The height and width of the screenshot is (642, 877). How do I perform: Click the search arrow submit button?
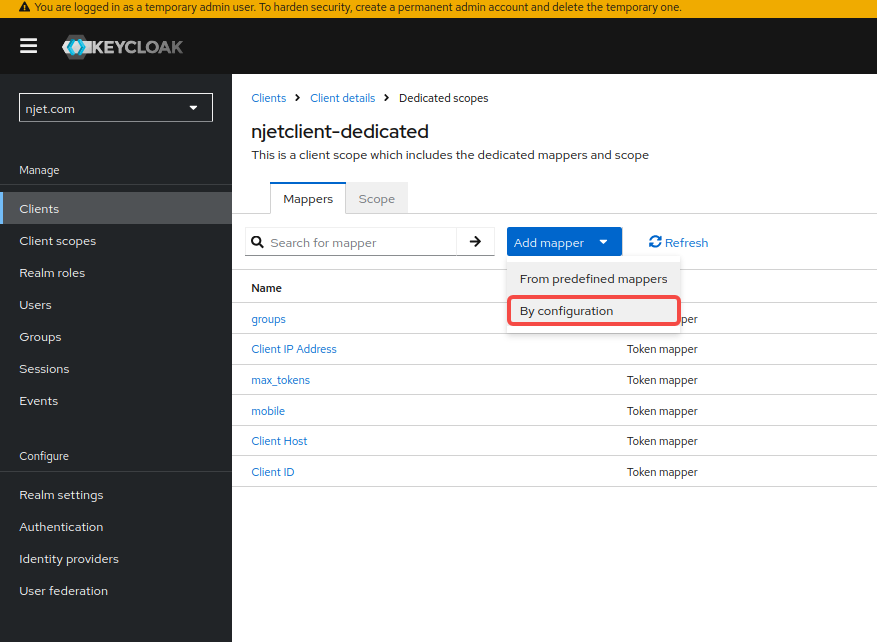(x=475, y=242)
